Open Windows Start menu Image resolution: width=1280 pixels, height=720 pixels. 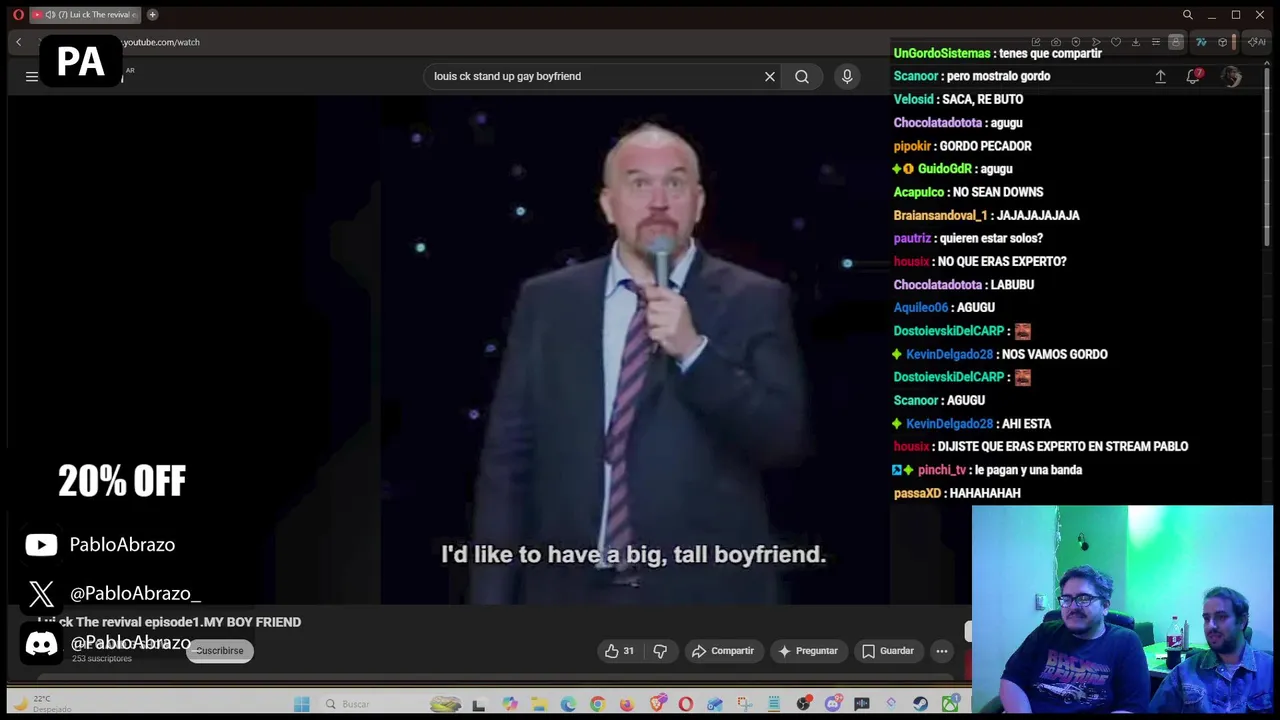[302, 704]
